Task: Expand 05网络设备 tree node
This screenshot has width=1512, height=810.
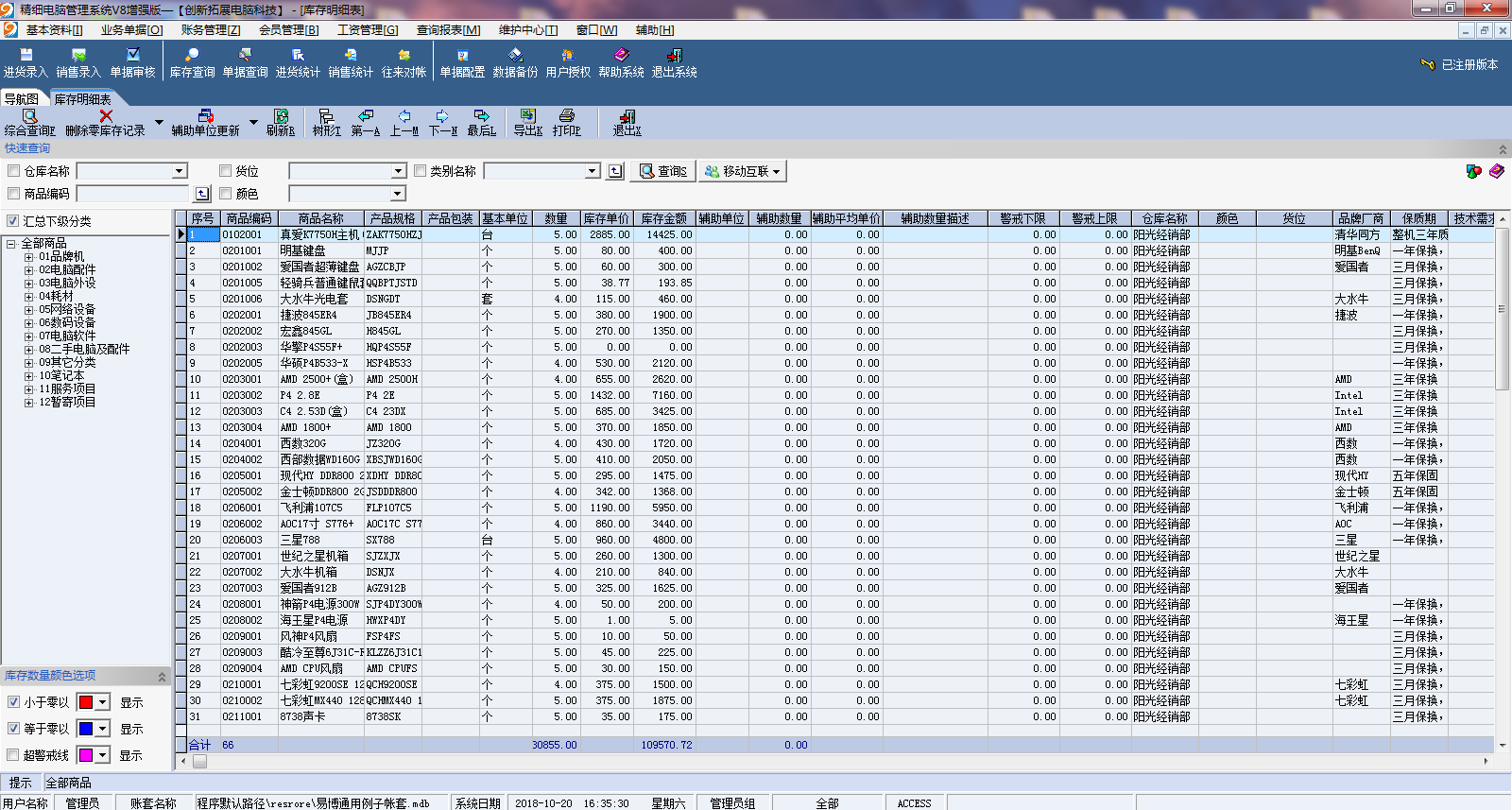Action: (x=28, y=310)
